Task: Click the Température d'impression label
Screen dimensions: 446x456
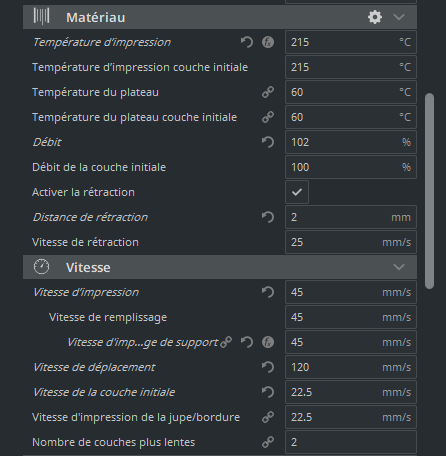Action: coord(102,42)
